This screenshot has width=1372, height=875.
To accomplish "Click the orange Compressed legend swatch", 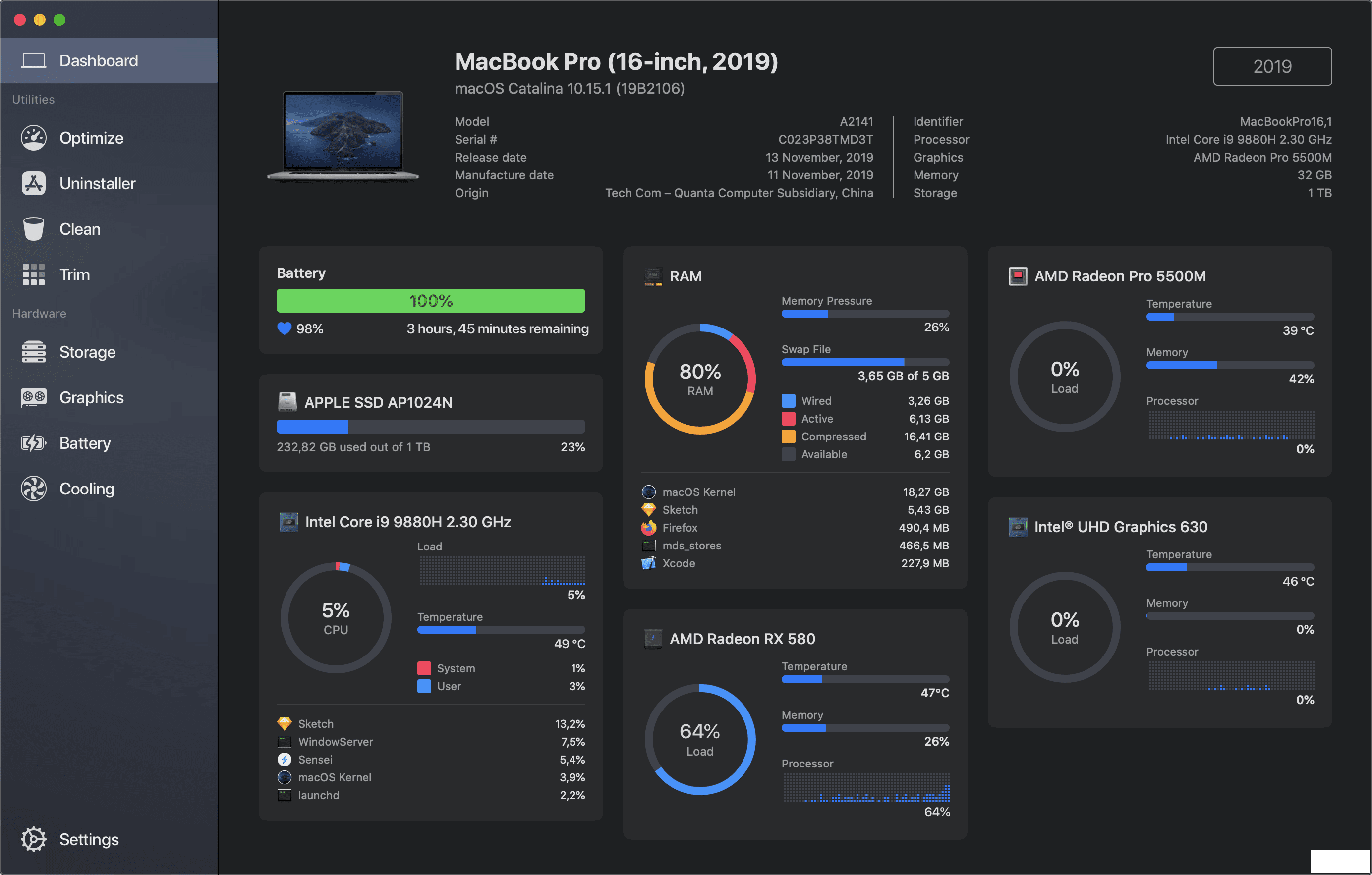I will [x=788, y=437].
